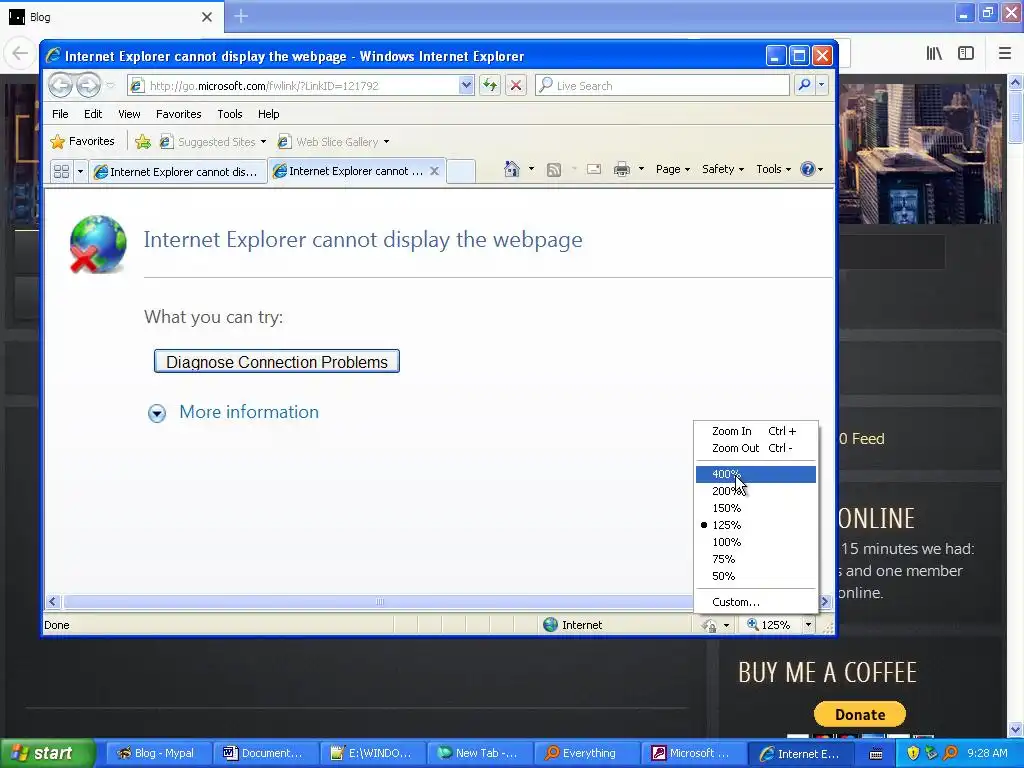Open Quick Tabs grid icon
Image resolution: width=1024 pixels, height=768 pixels.
pos(61,171)
